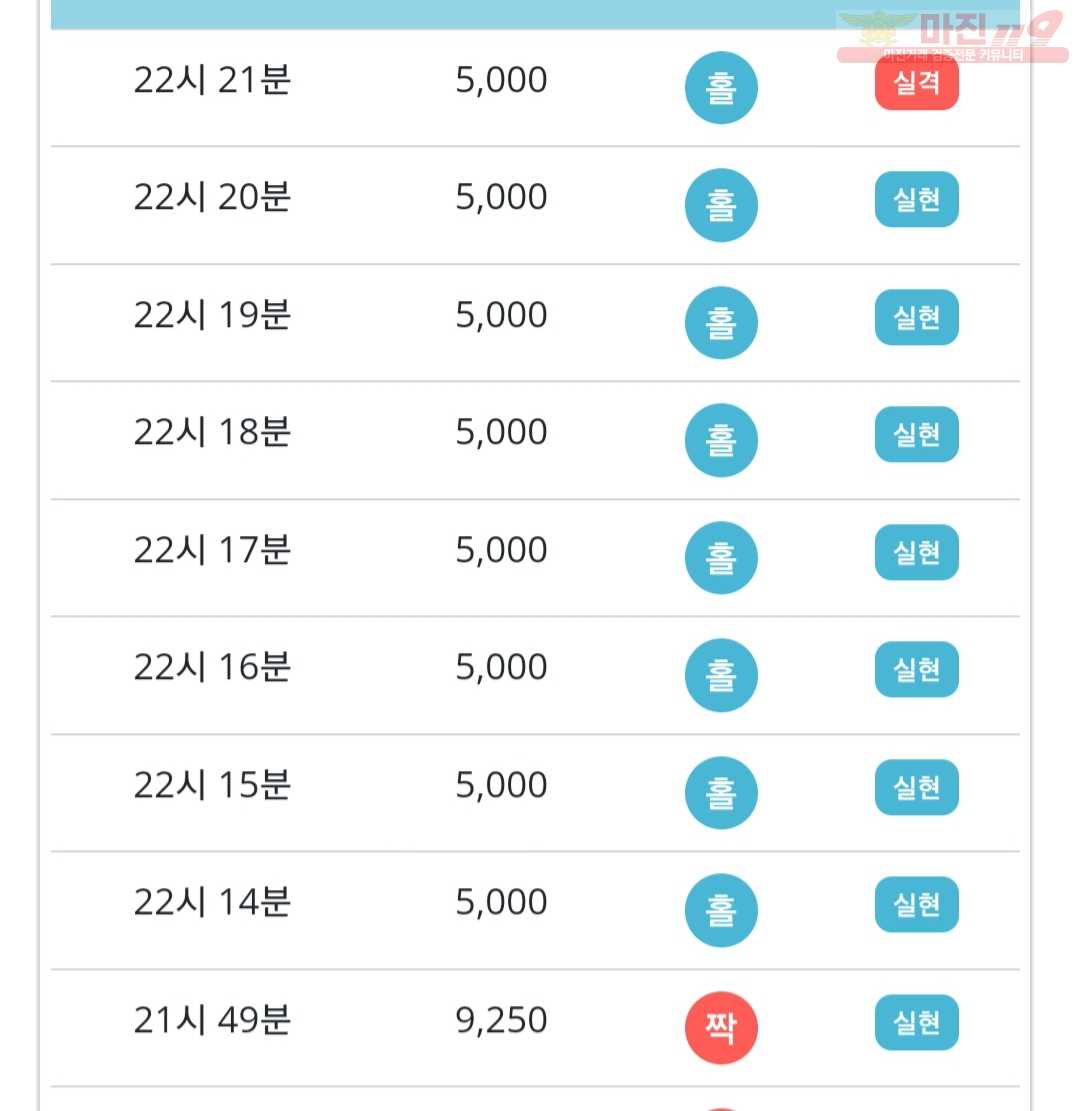The width and height of the screenshot is (1080, 1111).
Task: Click the 실현 badge in 21시 49분 row
Action: tap(916, 1022)
